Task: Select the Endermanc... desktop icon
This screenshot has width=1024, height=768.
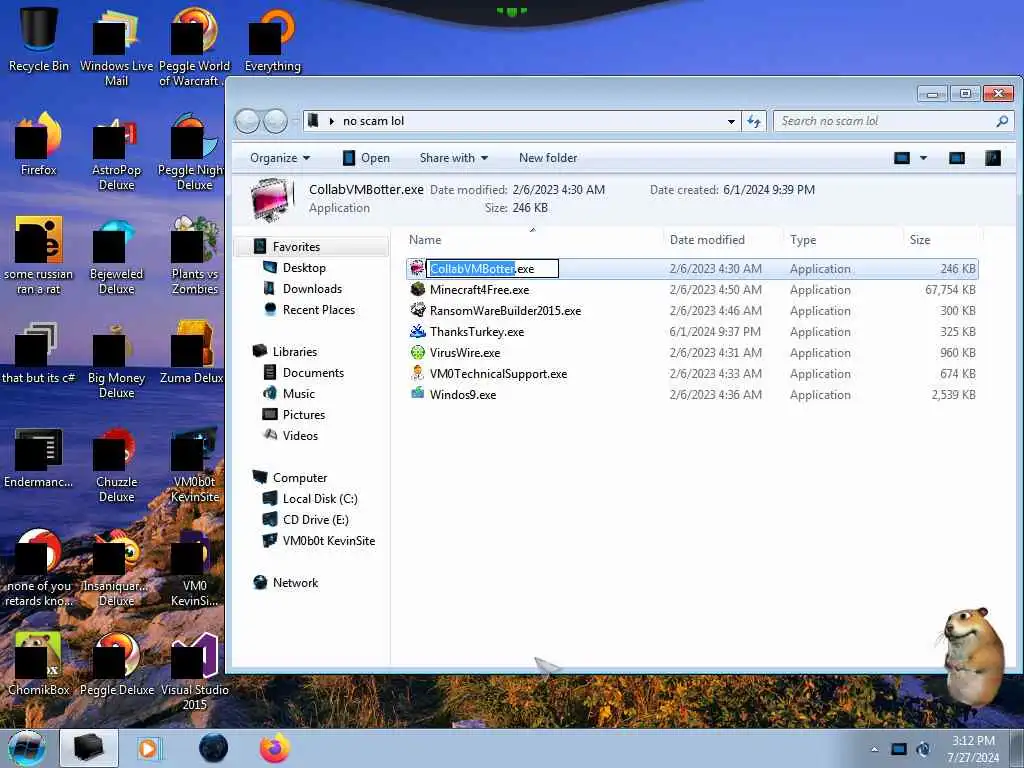Action: pos(39,457)
